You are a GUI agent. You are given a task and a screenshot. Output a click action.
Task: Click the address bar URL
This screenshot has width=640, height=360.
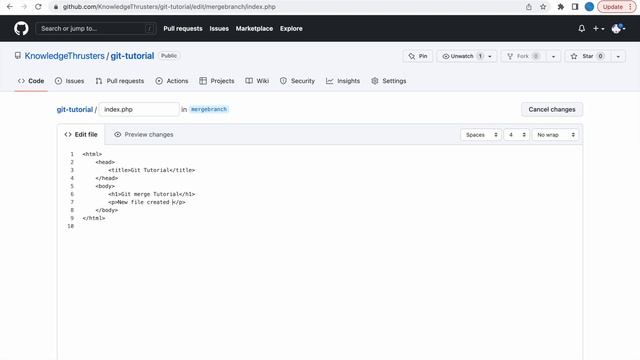169,7
